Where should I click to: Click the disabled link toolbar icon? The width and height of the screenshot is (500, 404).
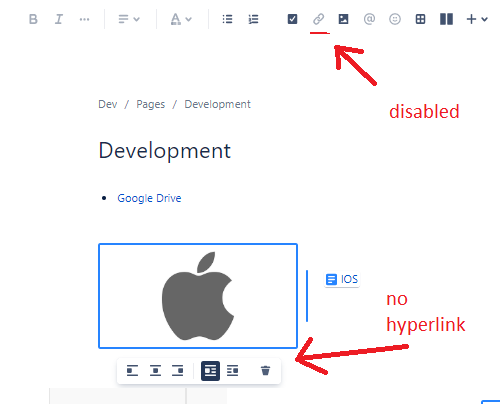(318, 19)
